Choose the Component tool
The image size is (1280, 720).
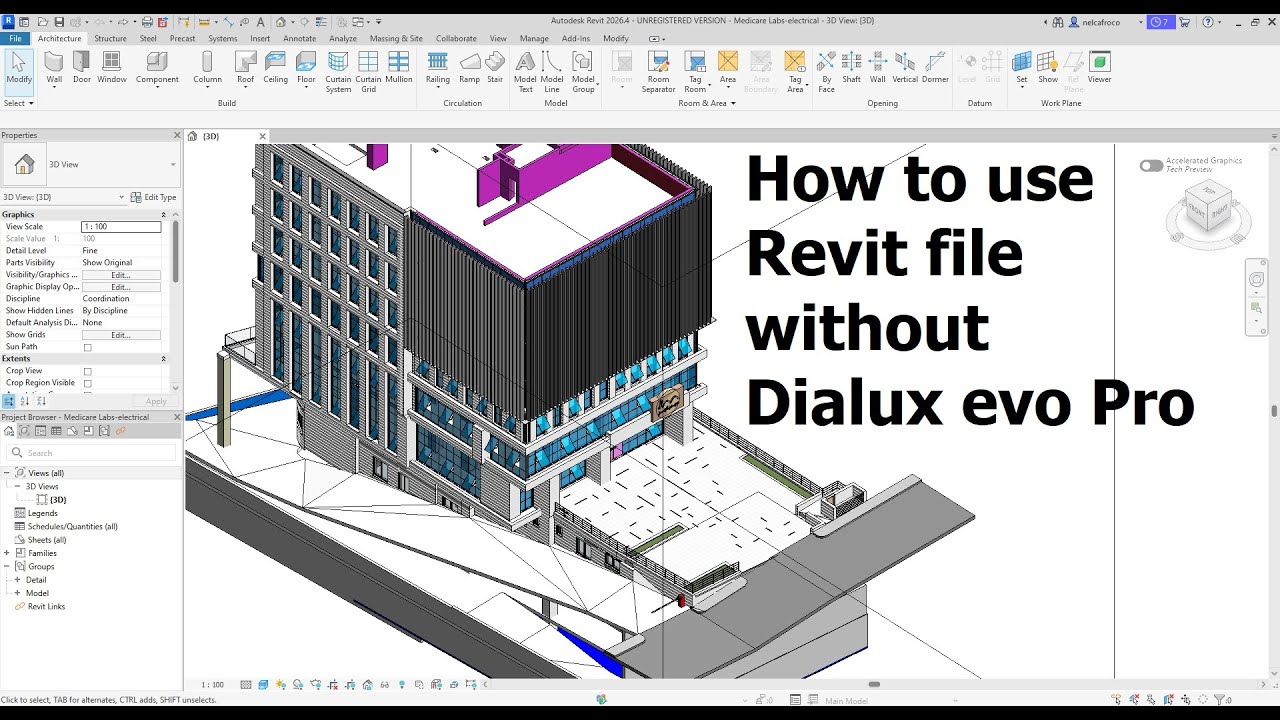pos(157,67)
